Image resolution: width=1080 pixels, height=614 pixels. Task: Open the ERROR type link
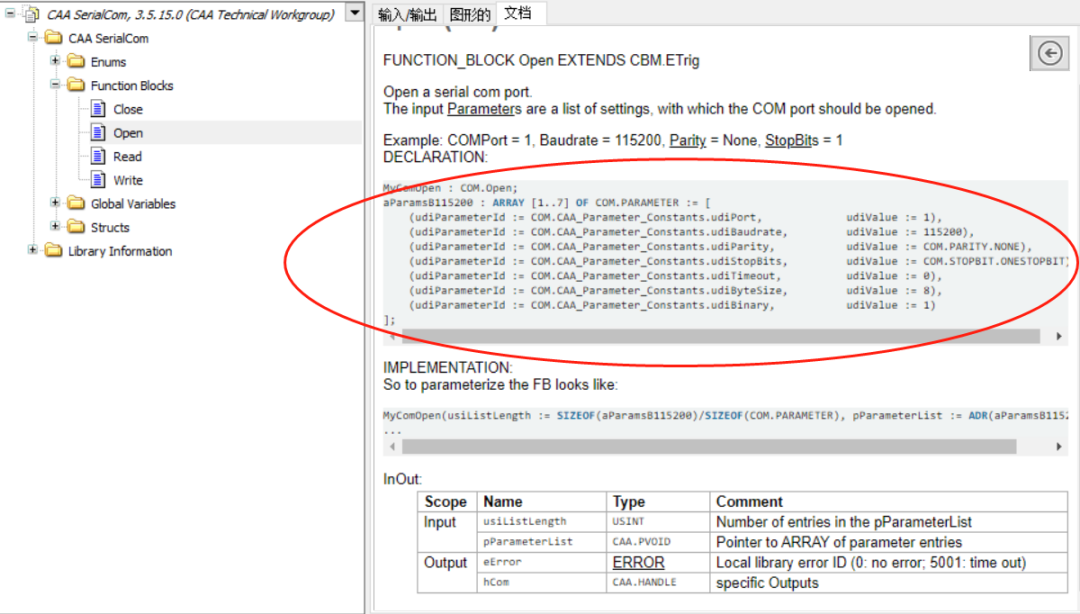(638, 563)
